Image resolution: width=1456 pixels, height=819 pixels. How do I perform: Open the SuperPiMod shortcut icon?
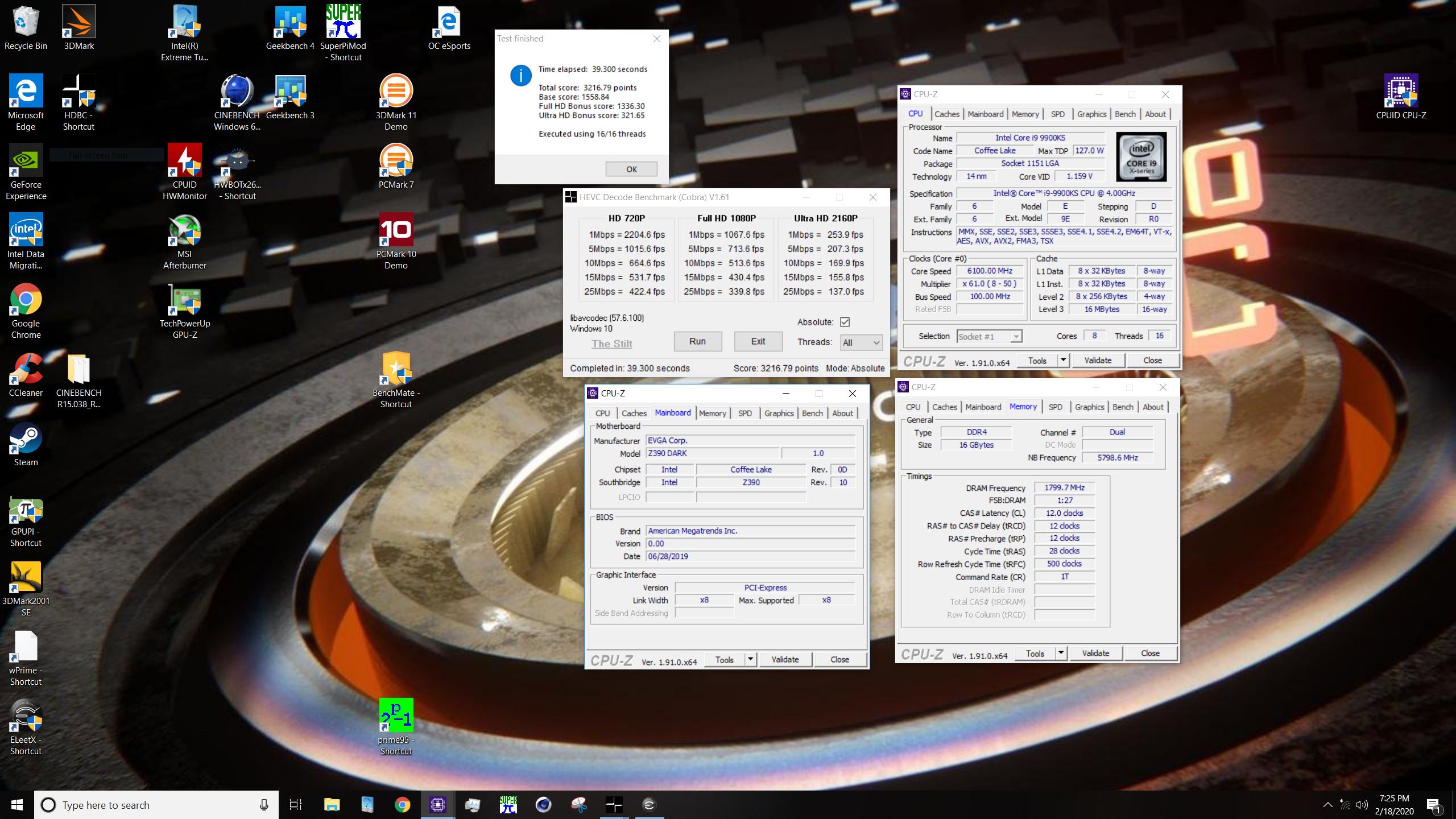point(343,33)
